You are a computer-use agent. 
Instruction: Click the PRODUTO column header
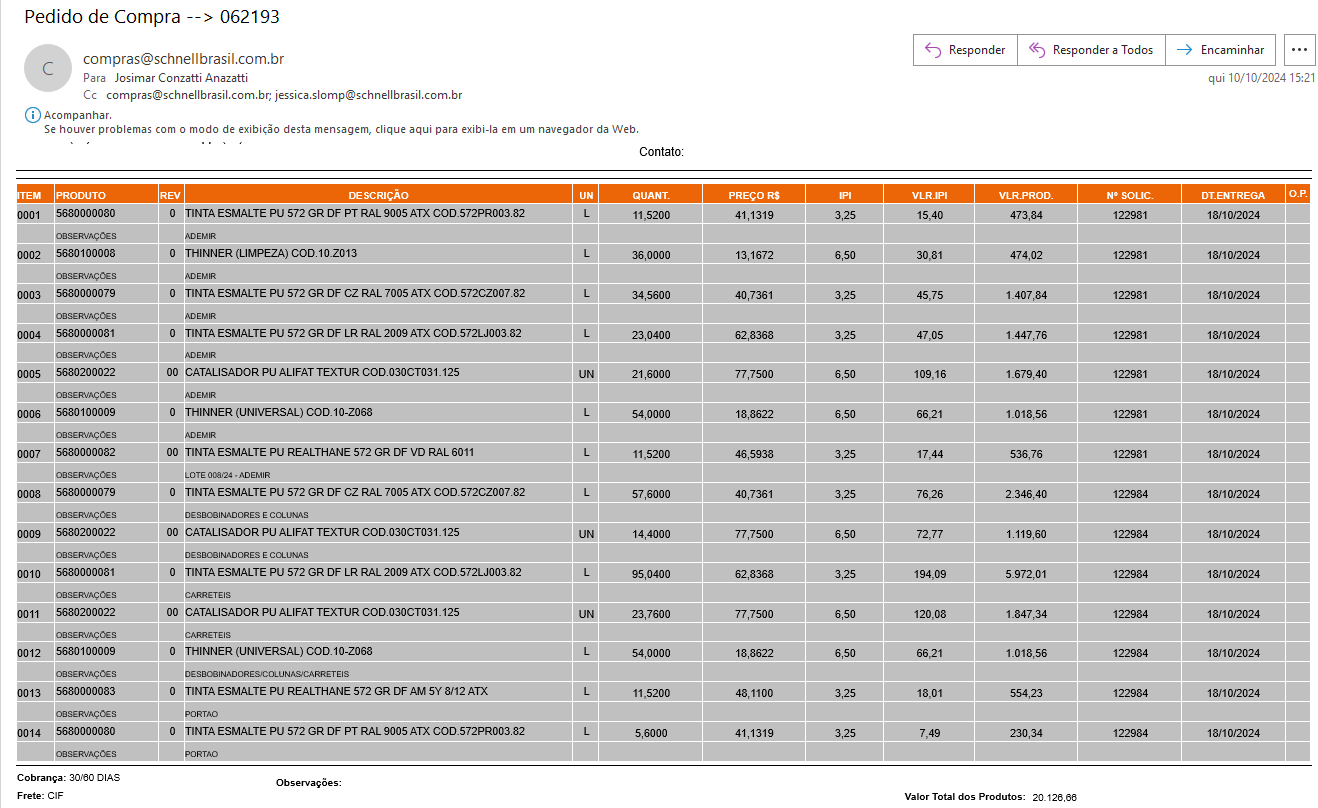pos(81,195)
